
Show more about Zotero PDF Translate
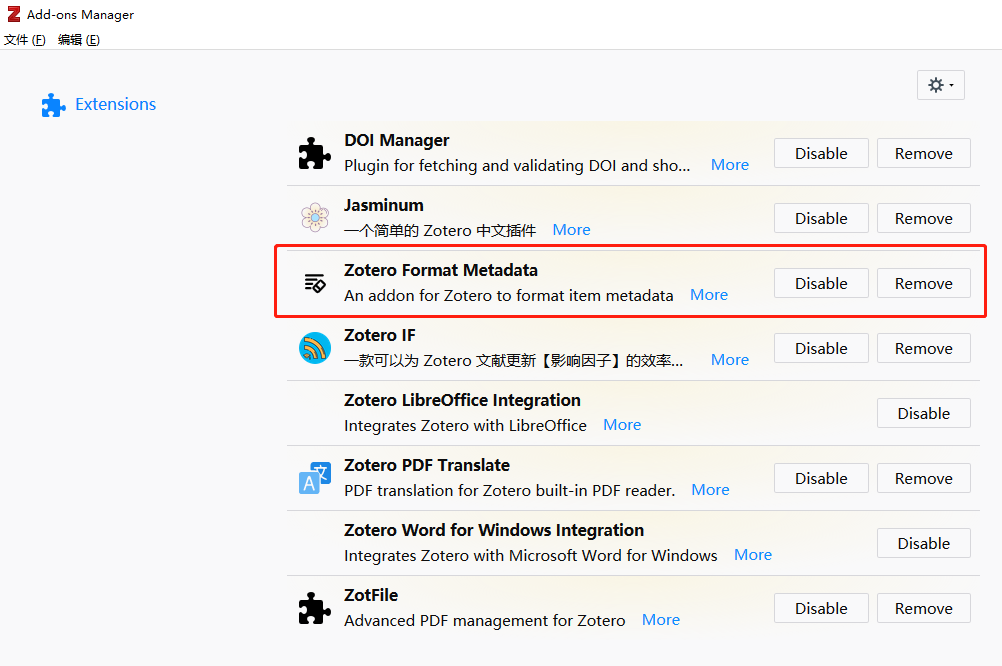coord(710,490)
